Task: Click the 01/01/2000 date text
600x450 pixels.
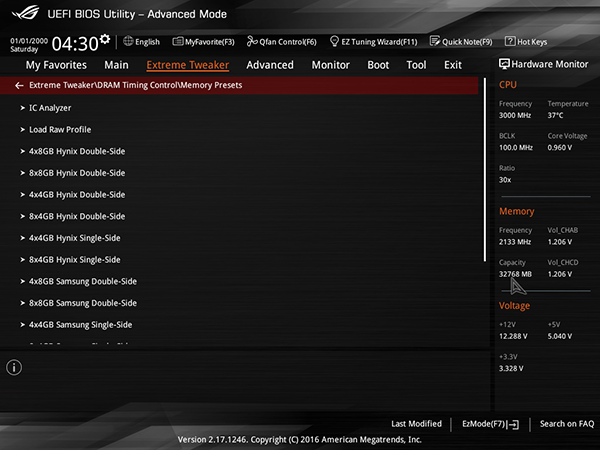Action: pyautogui.click(x=29, y=41)
